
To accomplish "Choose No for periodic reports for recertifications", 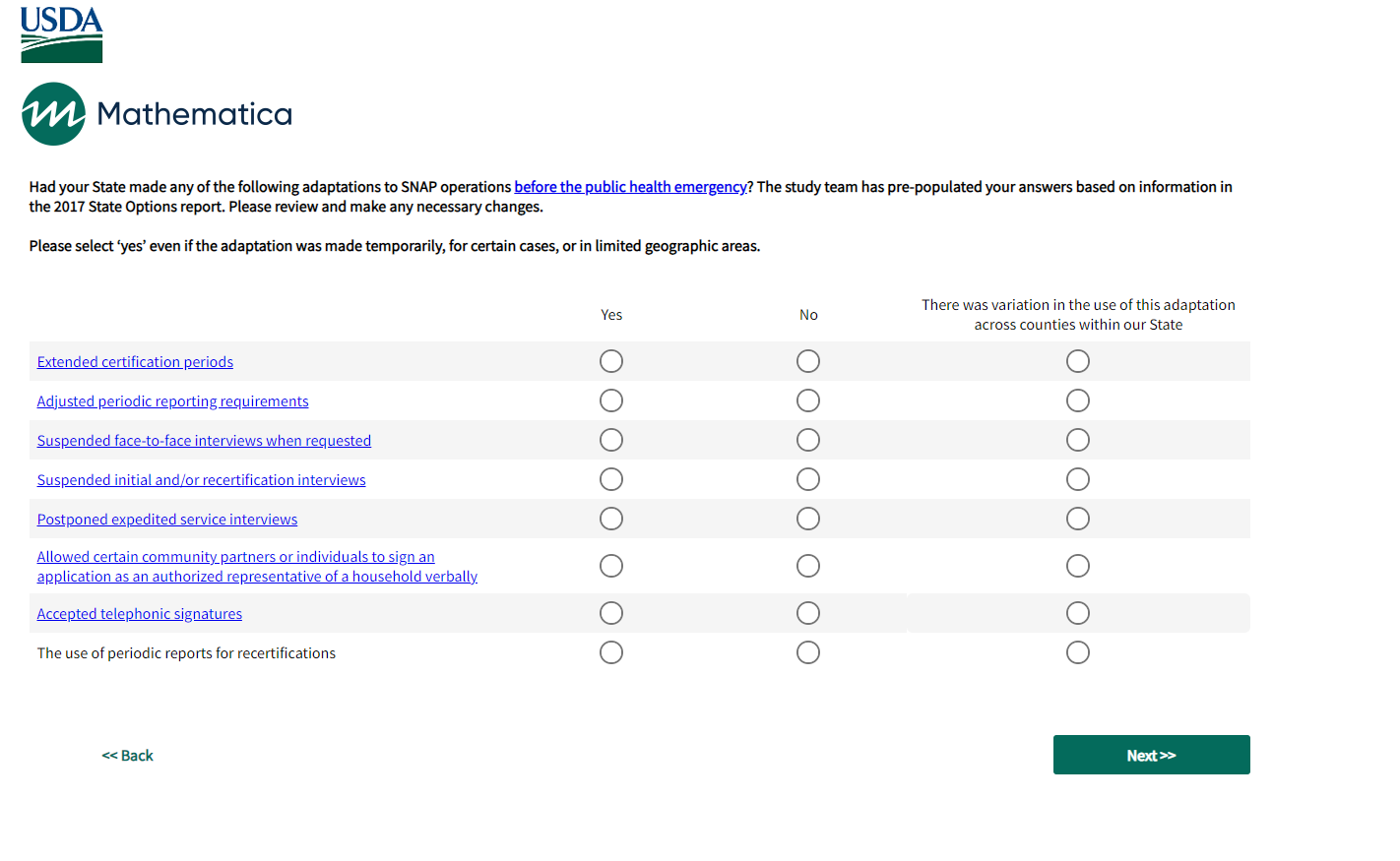I will pos(808,652).
